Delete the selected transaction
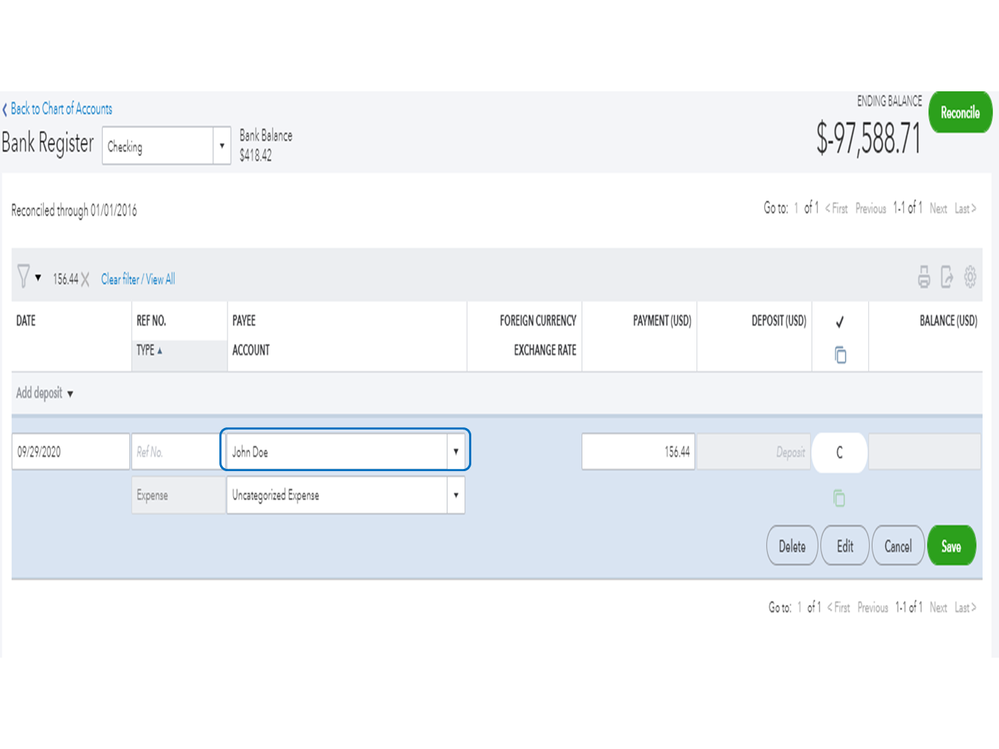Screen dimensions: 999x749 792,547
